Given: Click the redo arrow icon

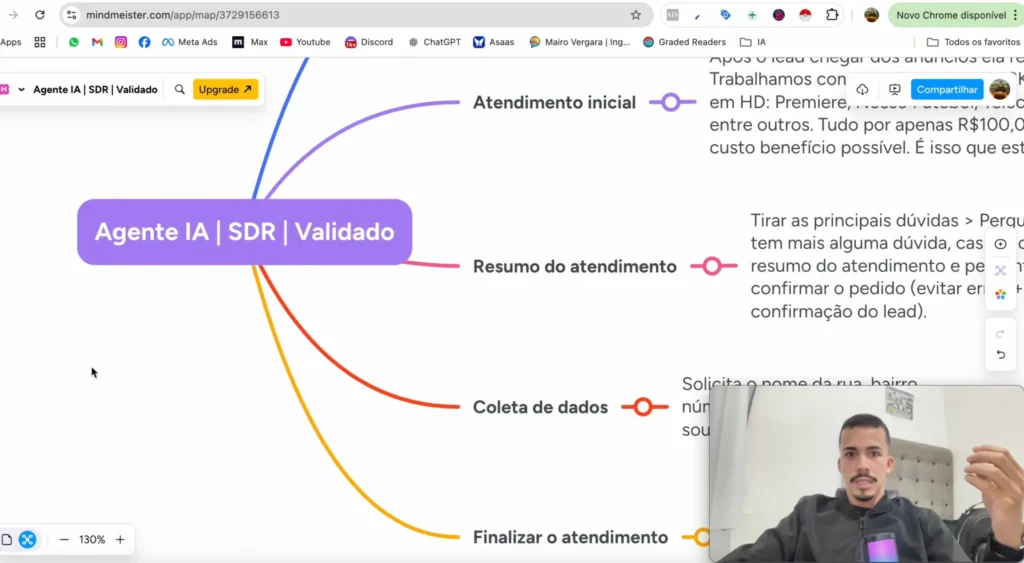Looking at the screenshot, I should [1000, 334].
